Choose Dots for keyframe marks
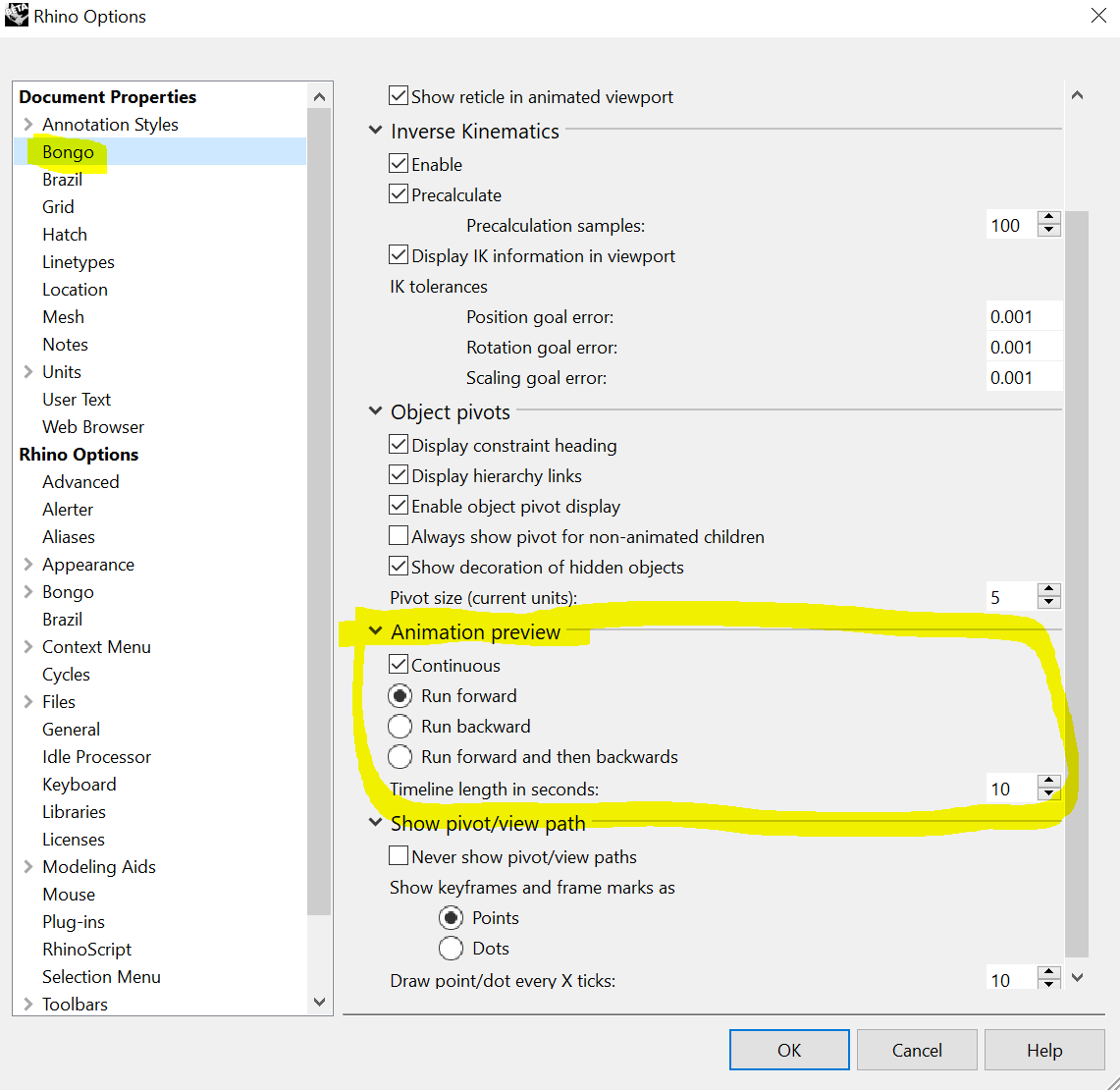 tap(451, 948)
